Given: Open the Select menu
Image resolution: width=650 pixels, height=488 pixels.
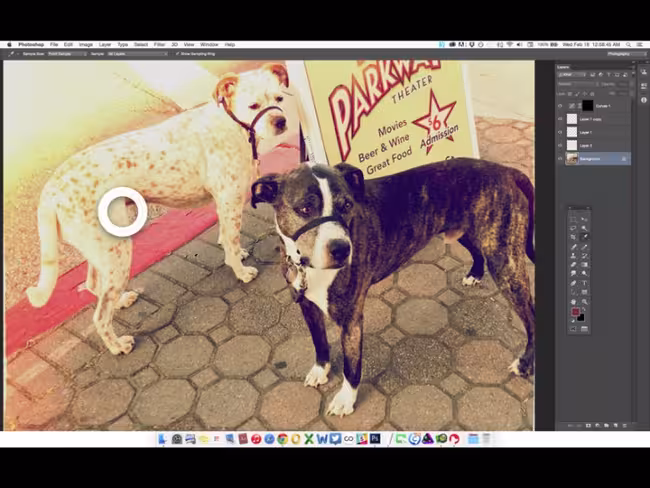Looking at the screenshot, I should pyautogui.click(x=141, y=44).
